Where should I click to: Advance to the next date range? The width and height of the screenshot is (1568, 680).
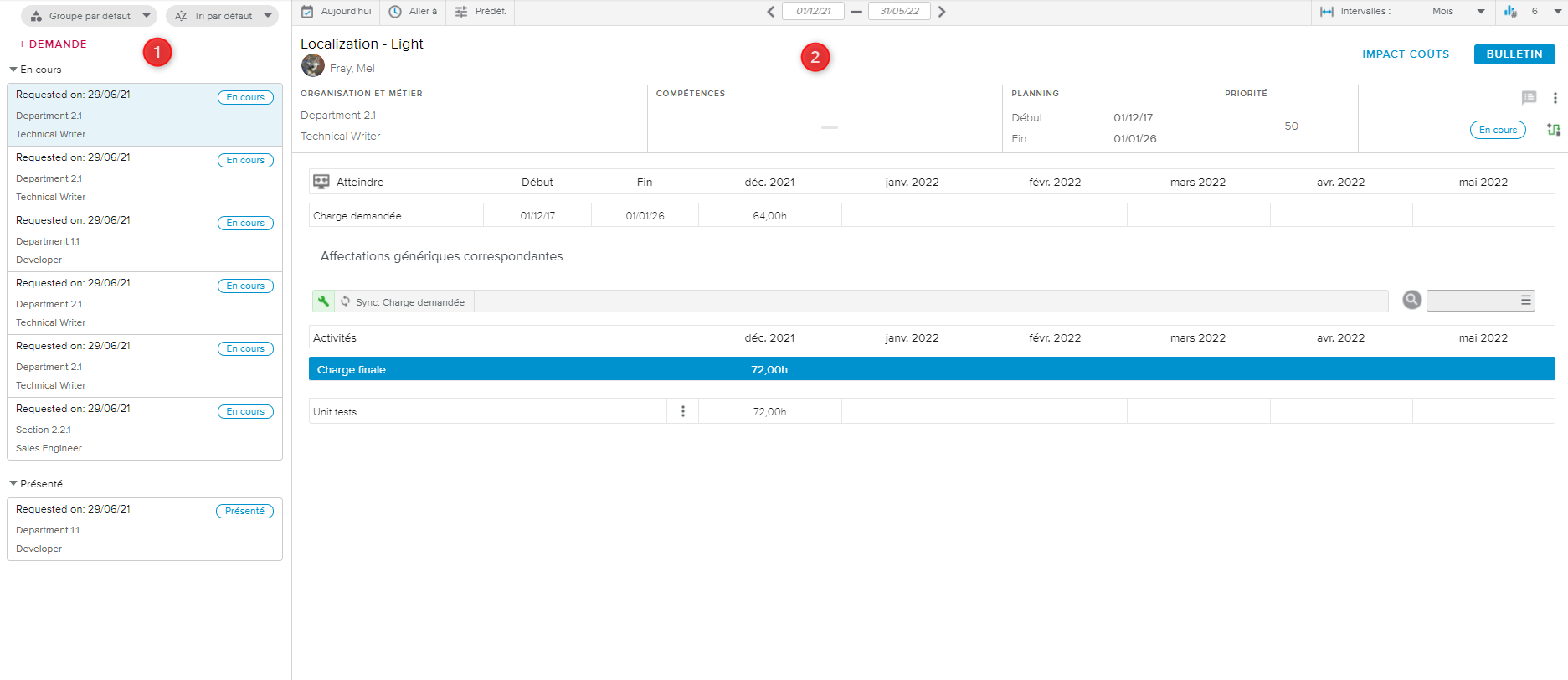942,12
